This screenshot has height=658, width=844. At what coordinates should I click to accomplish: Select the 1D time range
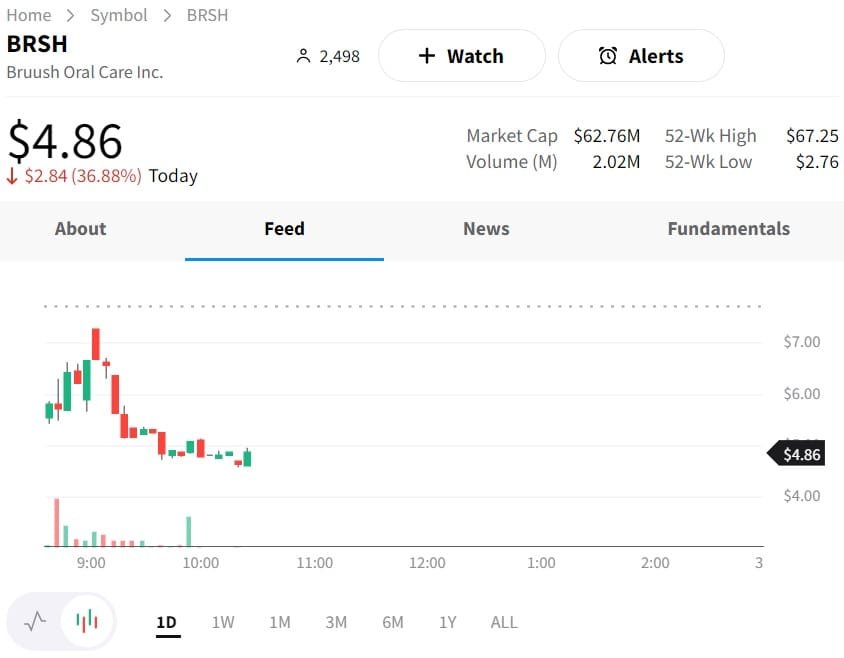tap(166, 622)
